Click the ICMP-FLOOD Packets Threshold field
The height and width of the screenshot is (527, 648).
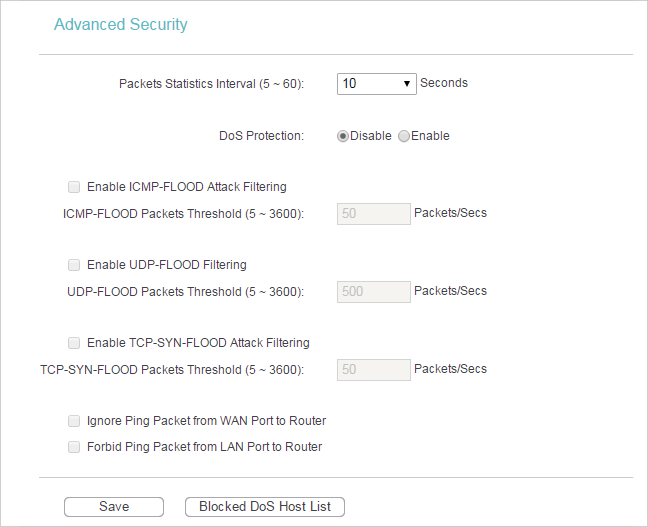click(374, 214)
